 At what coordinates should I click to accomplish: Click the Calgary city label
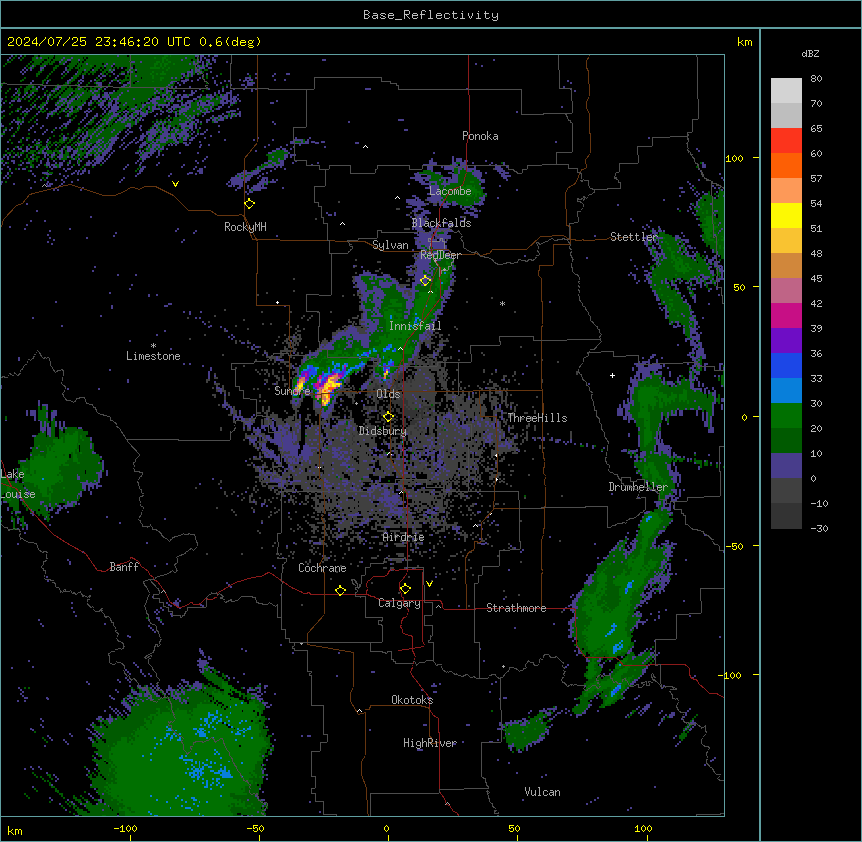pos(399,603)
